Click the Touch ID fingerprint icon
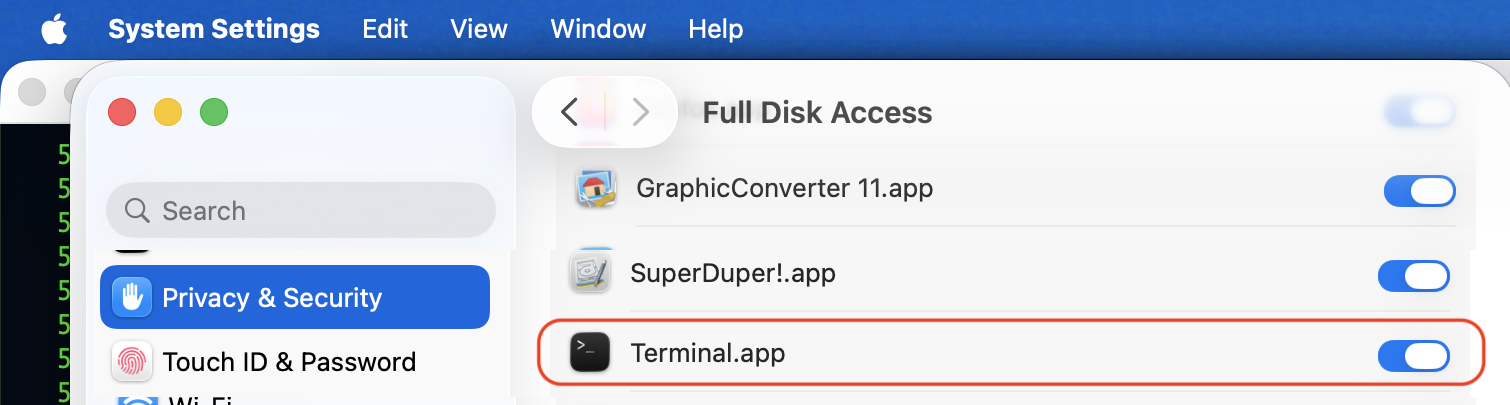The width and height of the screenshot is (1510, 405). [132, 361]
